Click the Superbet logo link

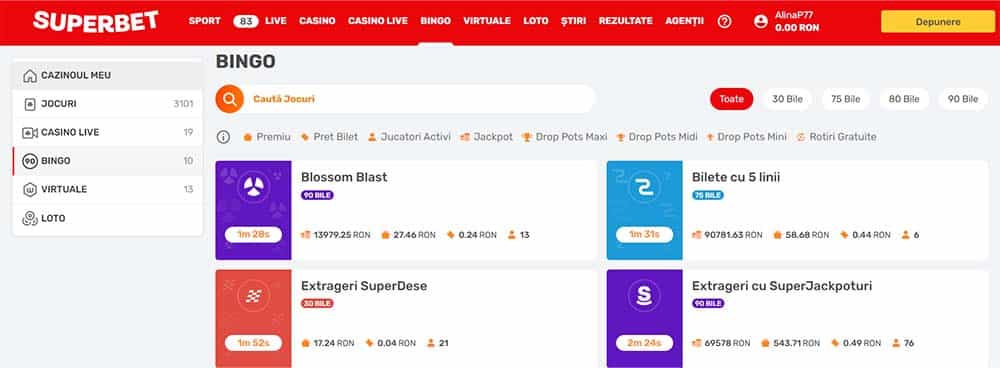tap(96, 21)
